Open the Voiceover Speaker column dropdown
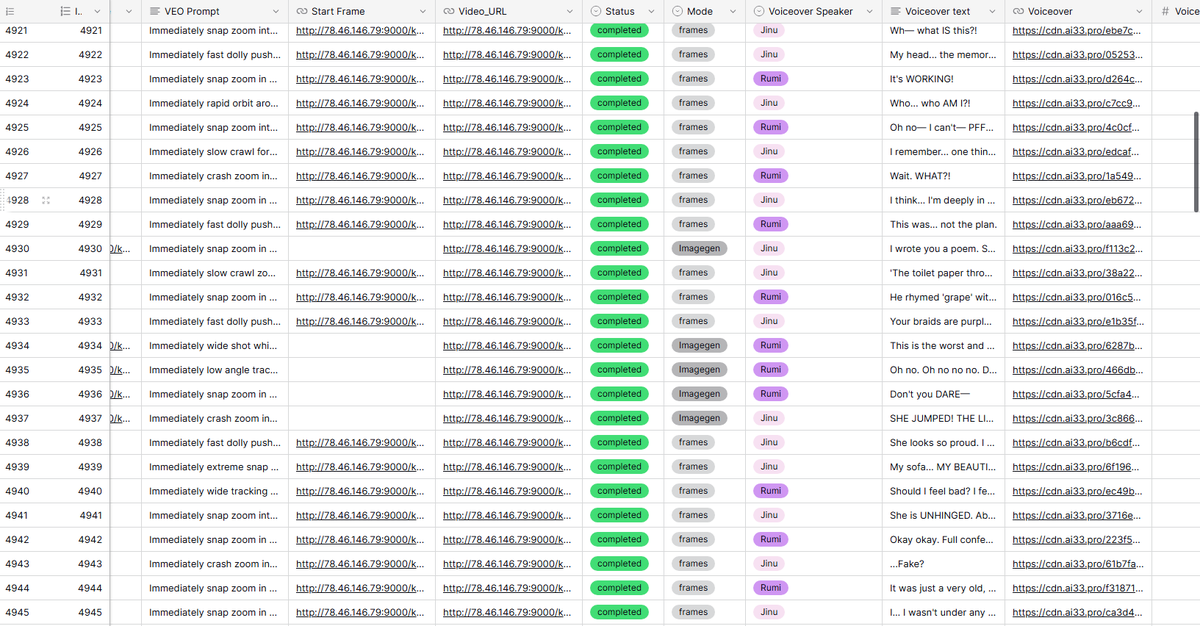Screen dimensions: 1200x626 pyautogui.click(x=869, y=11)
